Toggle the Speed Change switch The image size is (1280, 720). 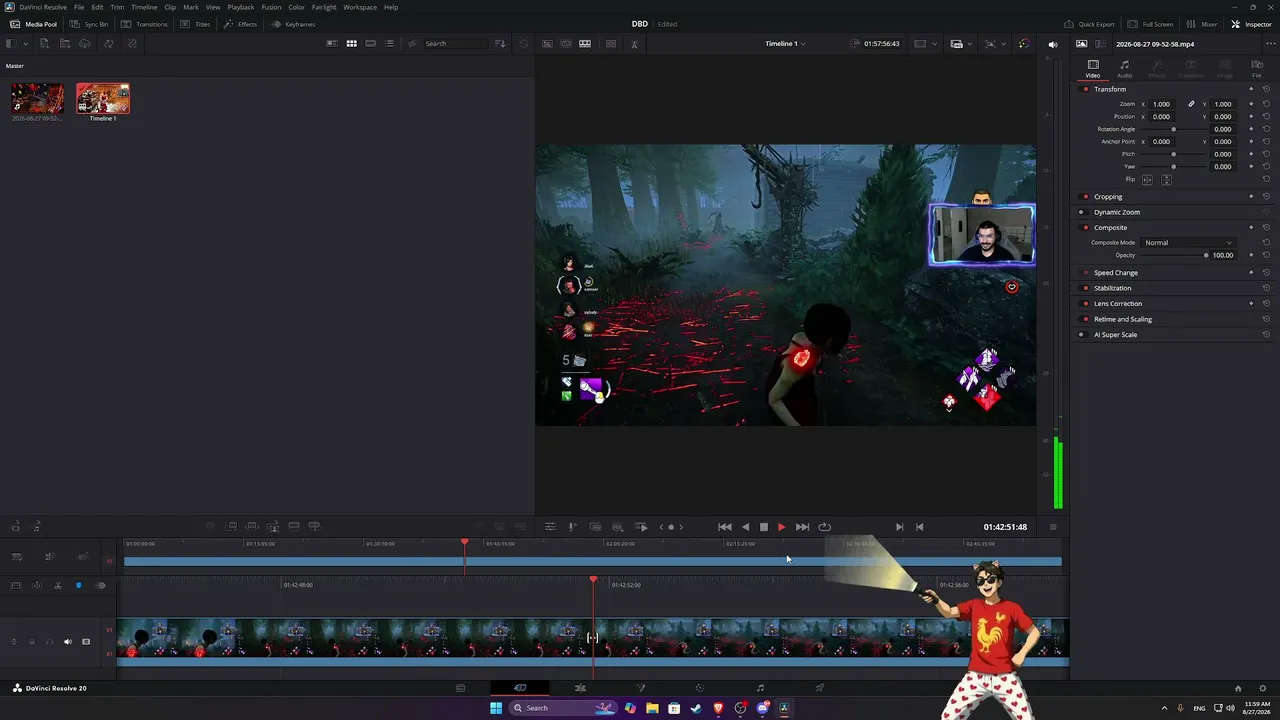tap(1085, 273)
